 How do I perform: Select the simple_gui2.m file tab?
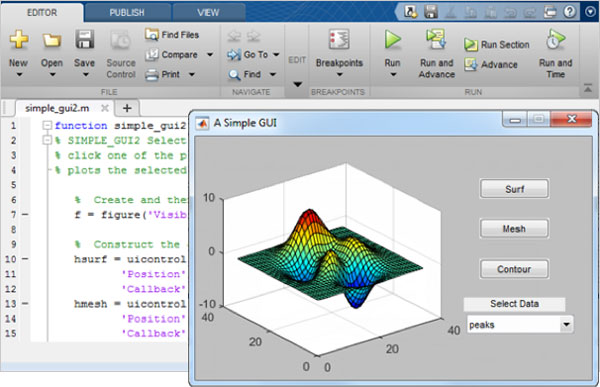pos(57,108)
